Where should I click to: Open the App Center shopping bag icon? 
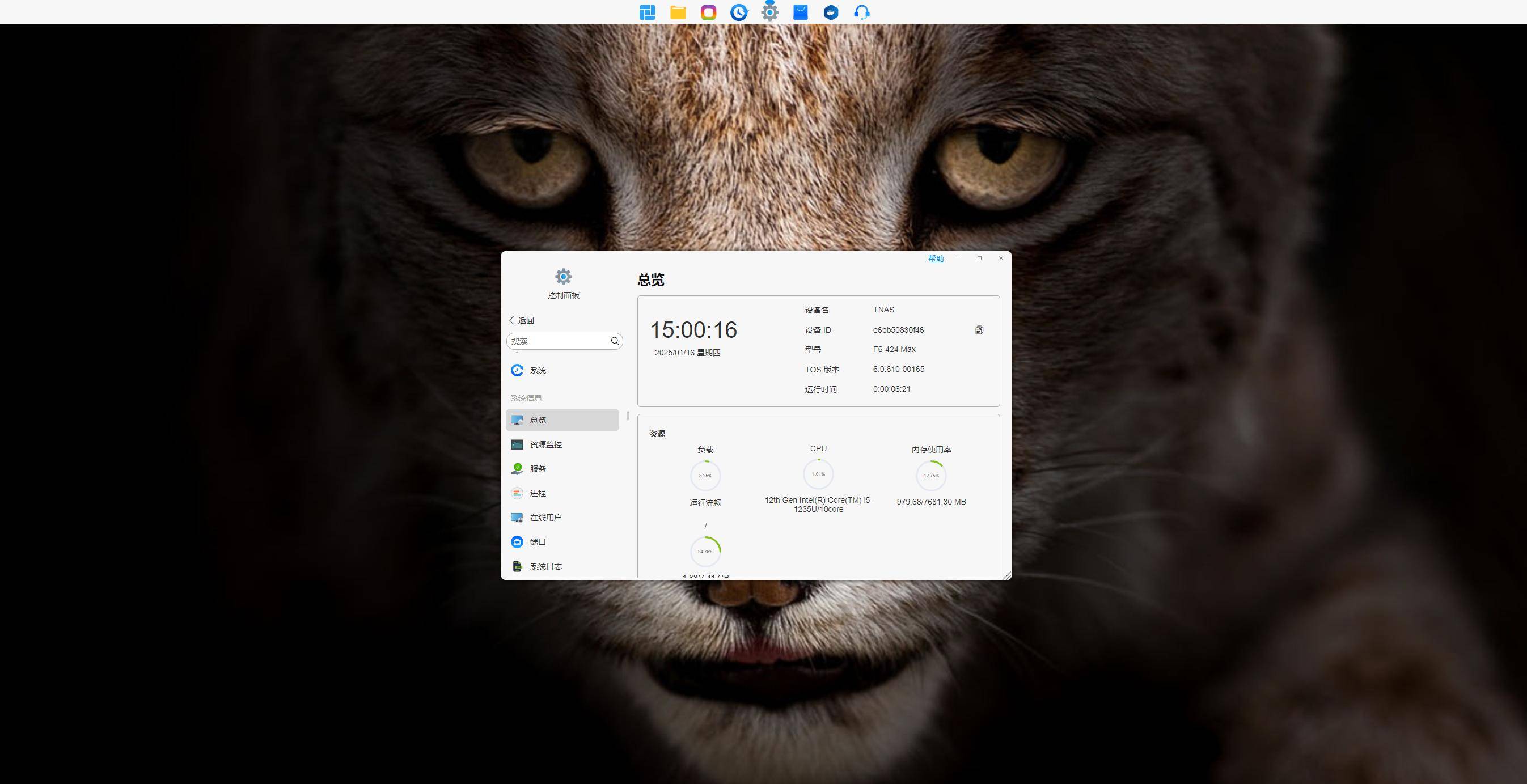click(x=800, y=12)
